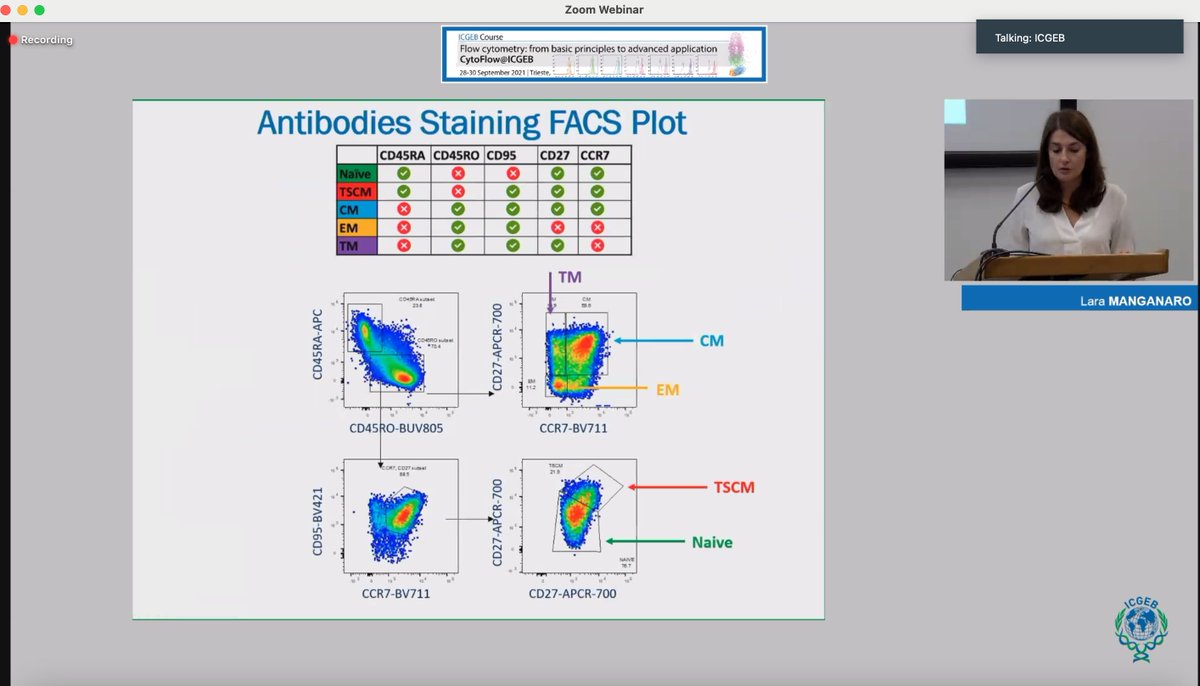Click the green Naïve row label in table
The width and height of the screenshot is (1200, 686).
tap(357, 173)
